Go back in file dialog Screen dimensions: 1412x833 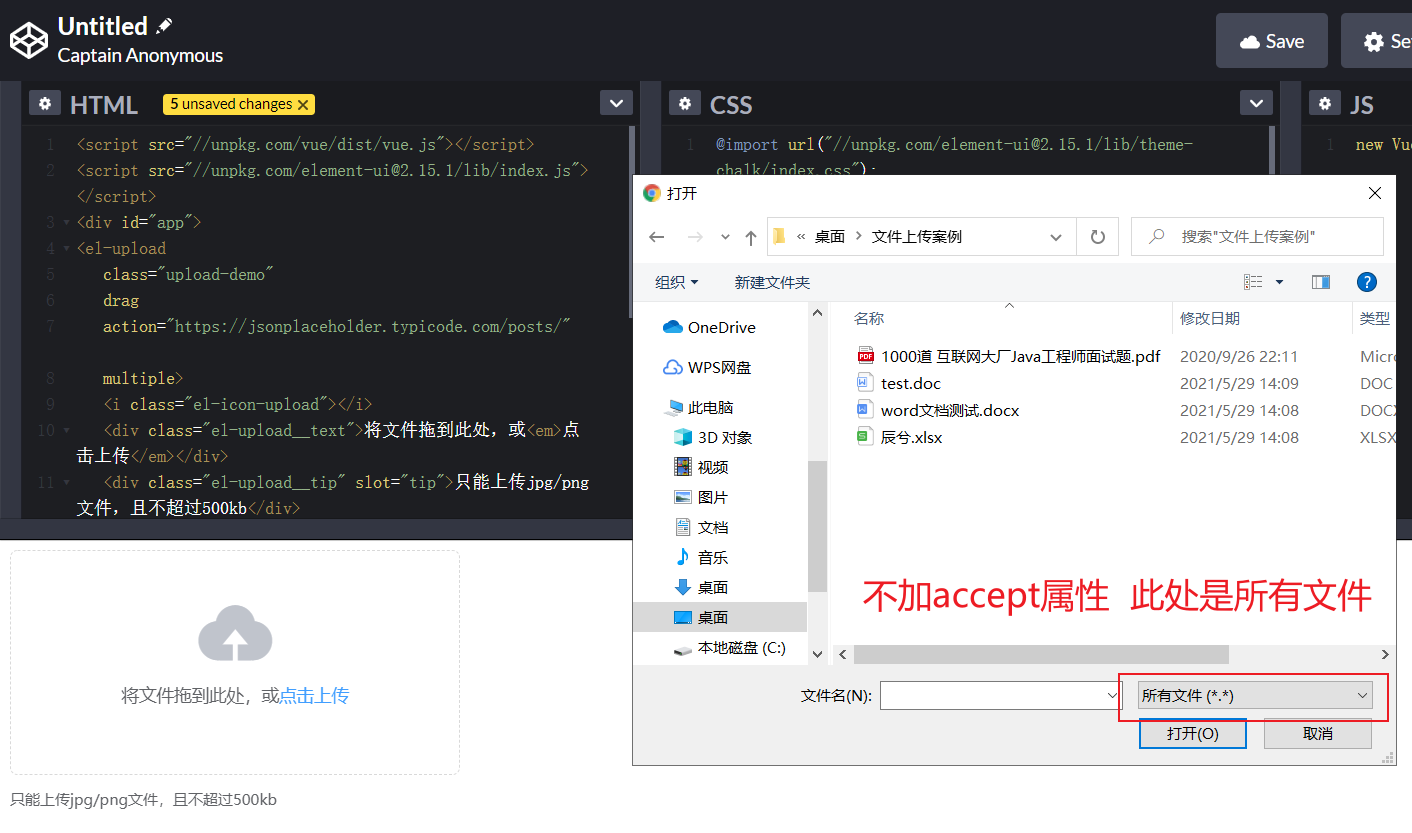tap(657, 237)
